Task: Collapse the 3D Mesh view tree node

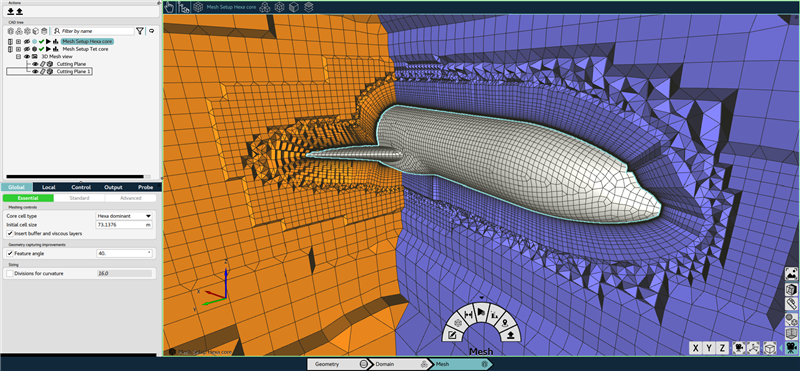Action: [18, 57]
